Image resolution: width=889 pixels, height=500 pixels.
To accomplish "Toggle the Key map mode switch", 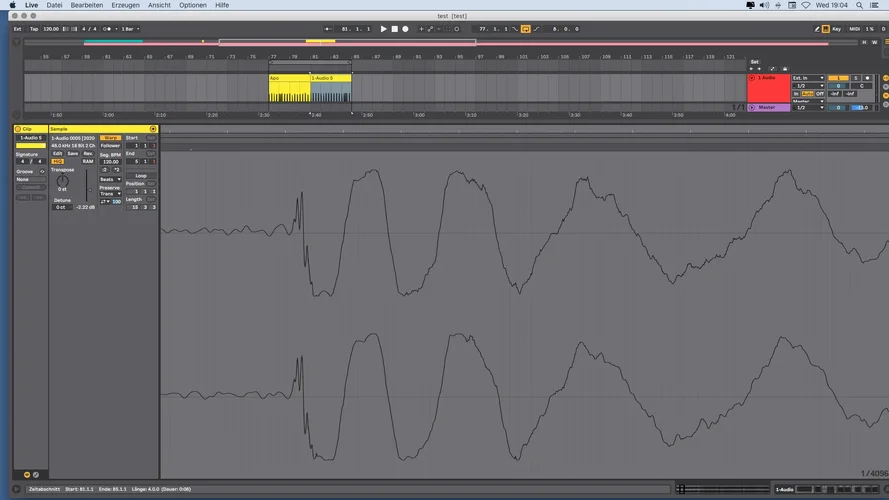I will tap(836, 29).
